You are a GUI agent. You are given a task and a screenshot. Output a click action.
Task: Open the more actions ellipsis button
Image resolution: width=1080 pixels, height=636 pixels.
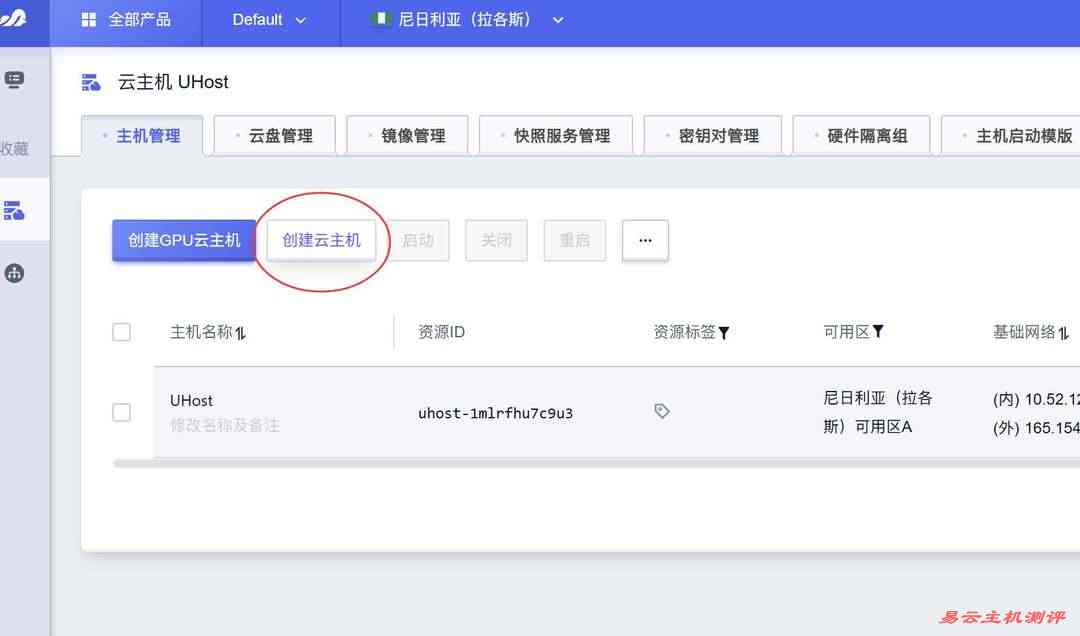click(x=645, y=240)
